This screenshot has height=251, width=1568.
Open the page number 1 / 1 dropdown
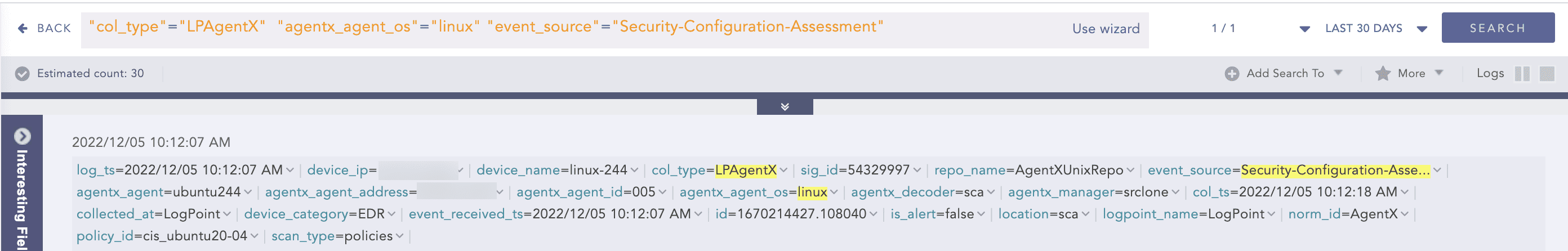point(1304,29)
